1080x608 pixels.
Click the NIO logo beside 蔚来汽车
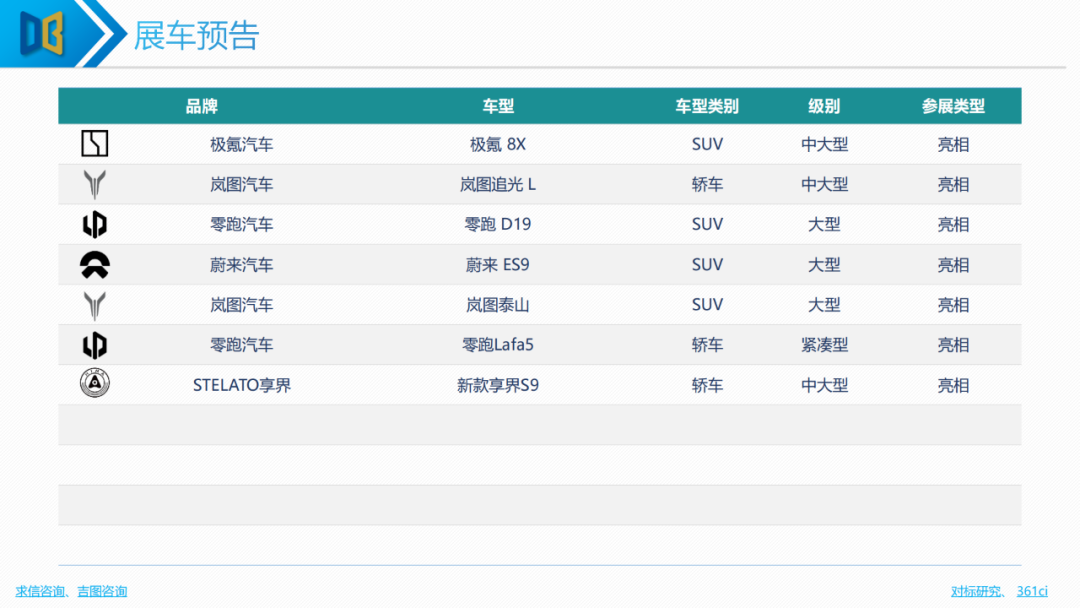tap(94, 264)
